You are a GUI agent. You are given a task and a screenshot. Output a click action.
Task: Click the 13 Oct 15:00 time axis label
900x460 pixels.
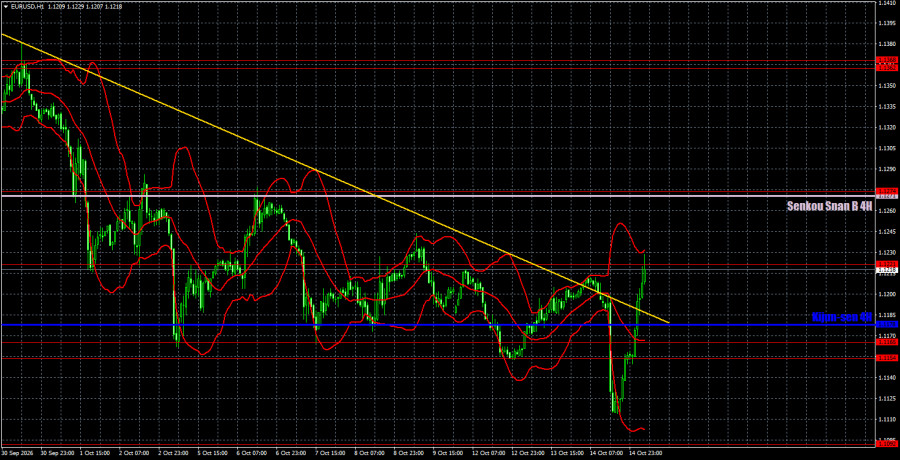pos(567,453)
